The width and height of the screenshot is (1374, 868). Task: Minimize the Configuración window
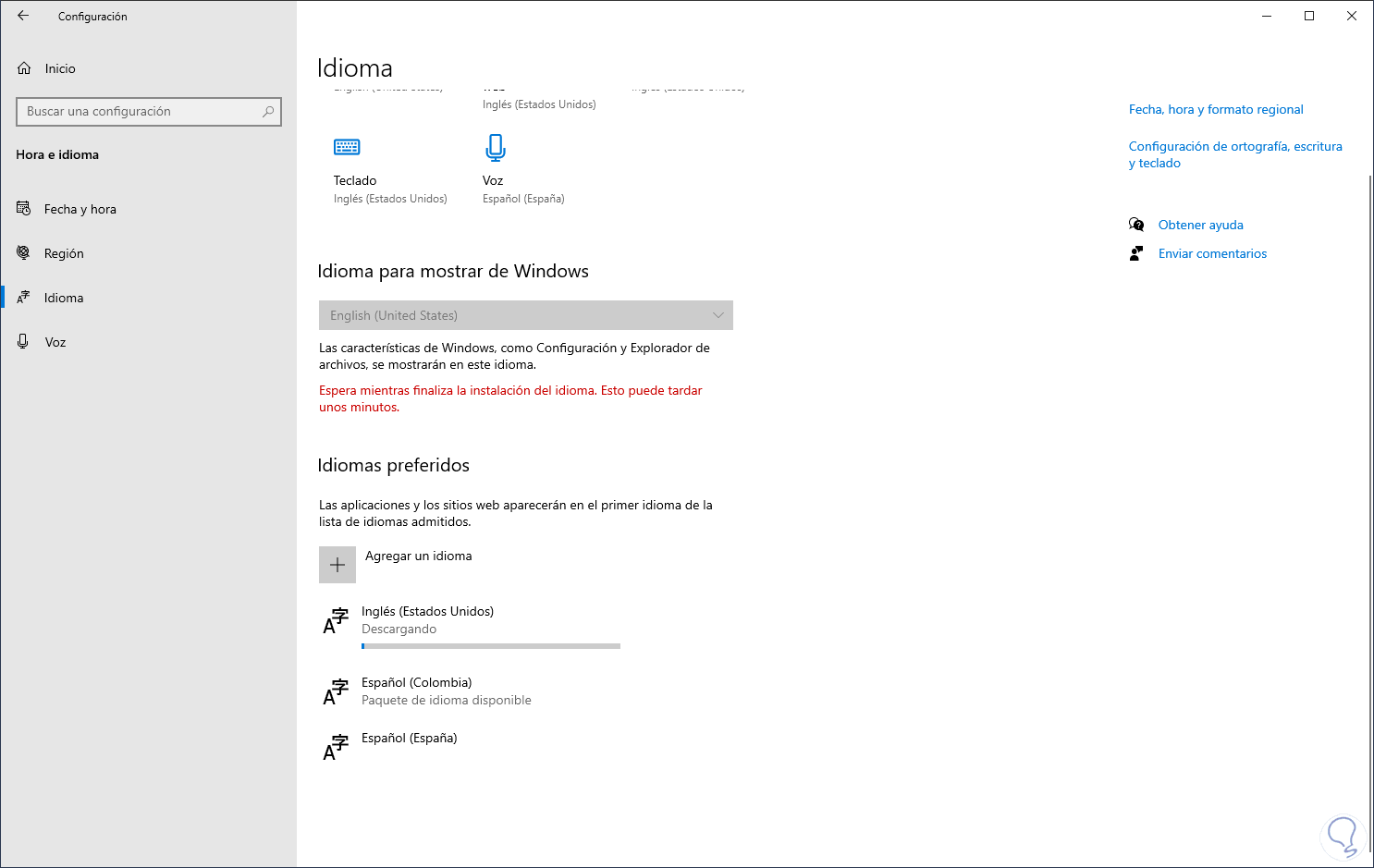click(1267, 16)
